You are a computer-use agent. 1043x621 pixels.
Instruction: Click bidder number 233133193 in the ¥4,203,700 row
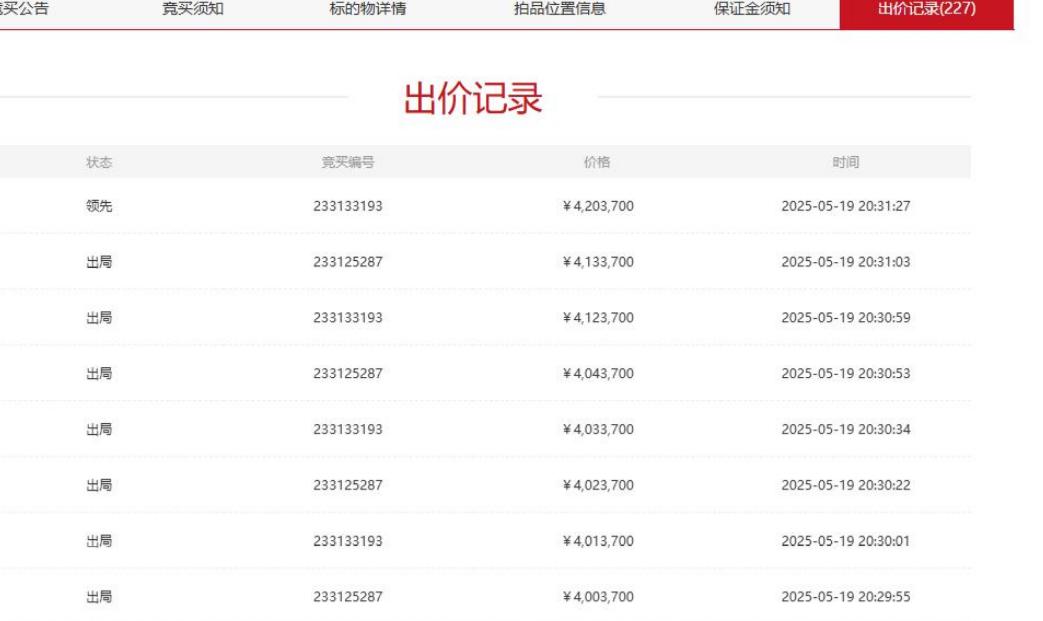pos(348,206)
